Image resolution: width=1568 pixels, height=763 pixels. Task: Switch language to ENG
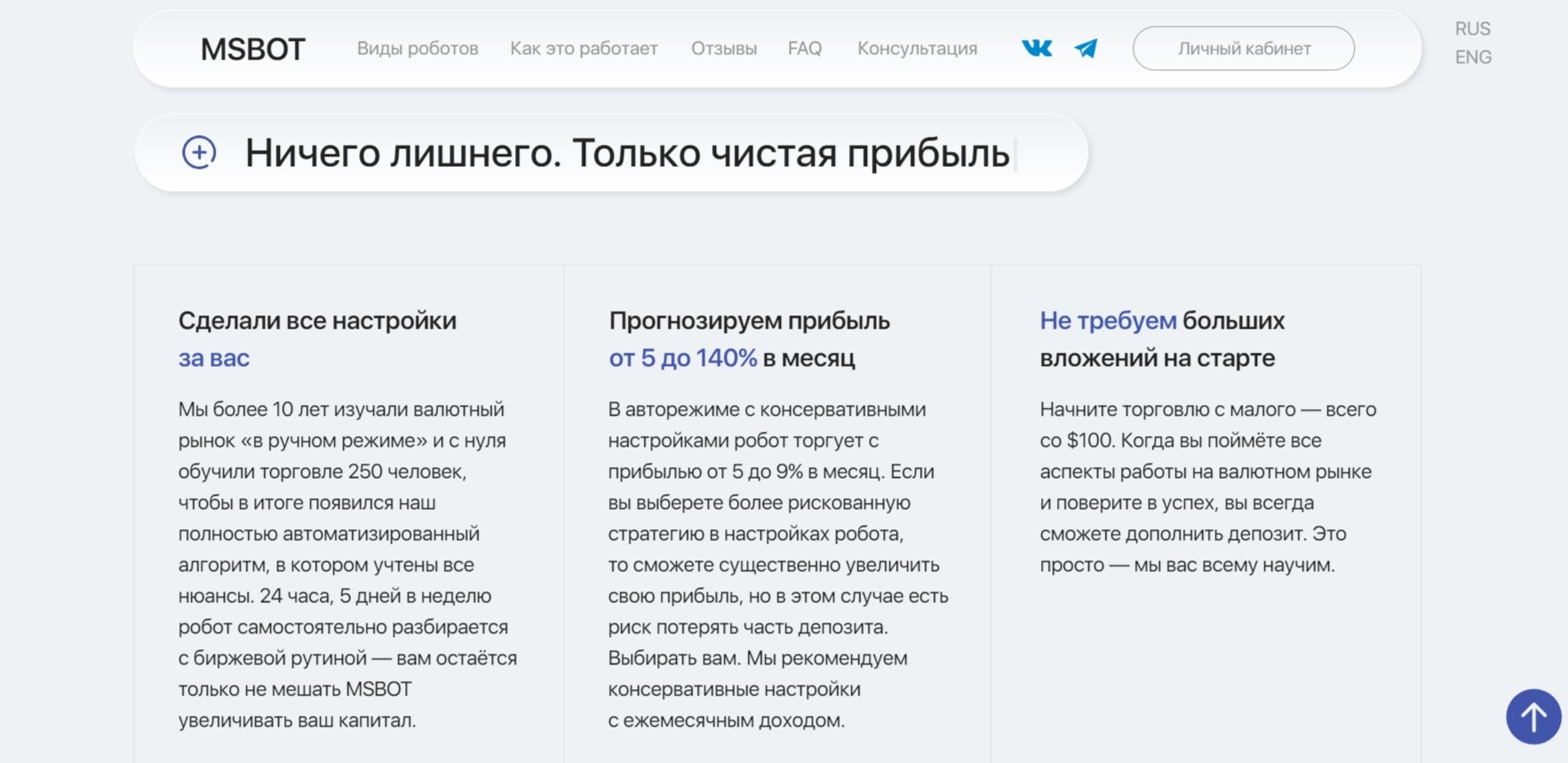click(x=1473, y=57)
